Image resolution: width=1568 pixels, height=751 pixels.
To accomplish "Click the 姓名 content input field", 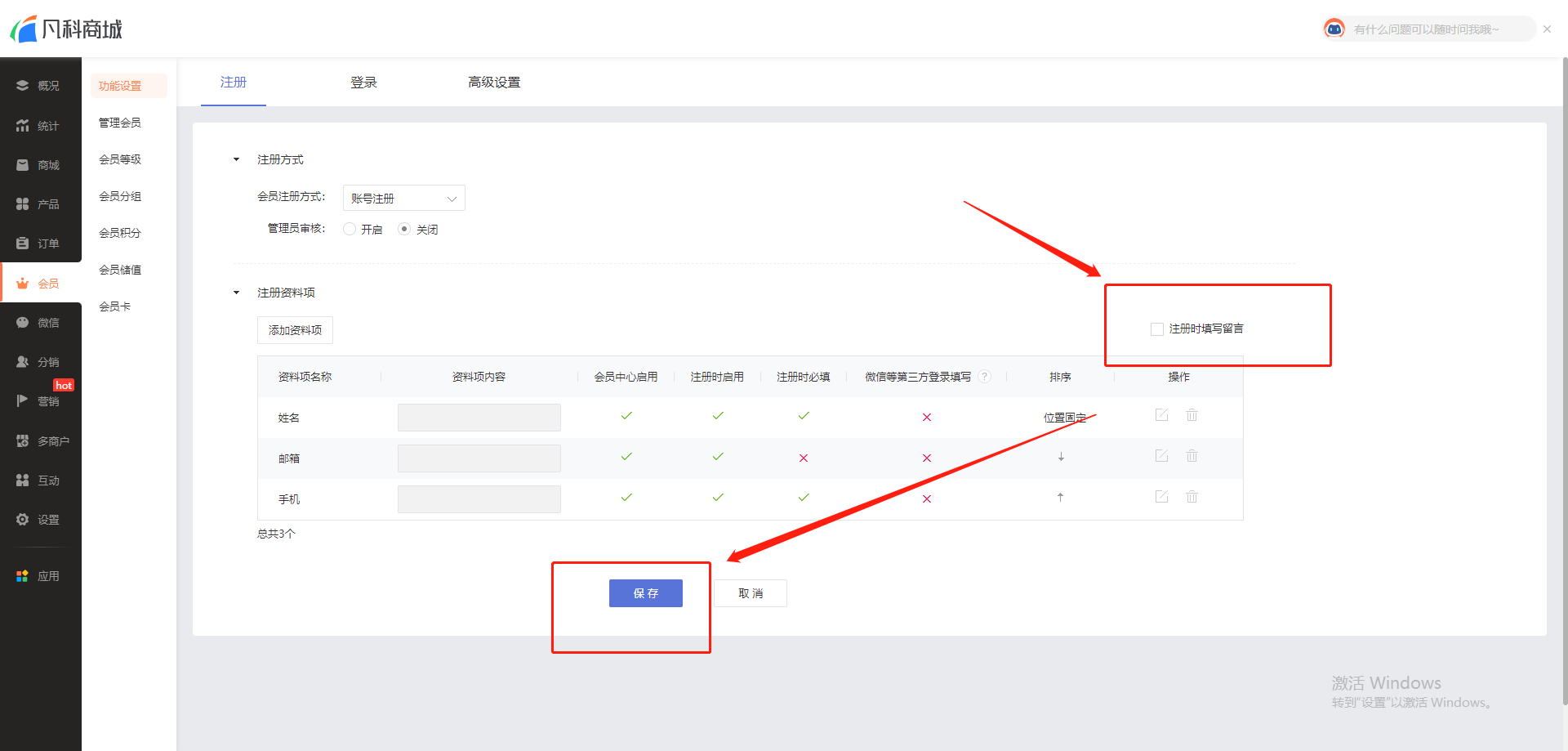I will pyautogui.click(x=479, y=418).
